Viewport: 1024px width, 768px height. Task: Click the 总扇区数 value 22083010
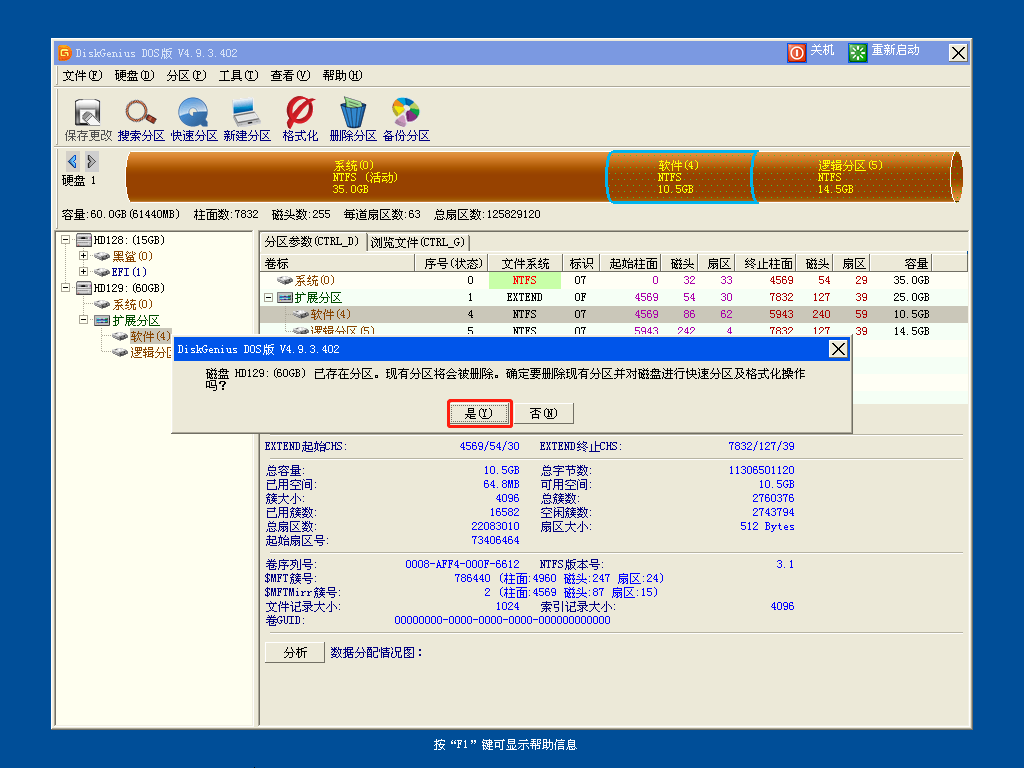495,526
